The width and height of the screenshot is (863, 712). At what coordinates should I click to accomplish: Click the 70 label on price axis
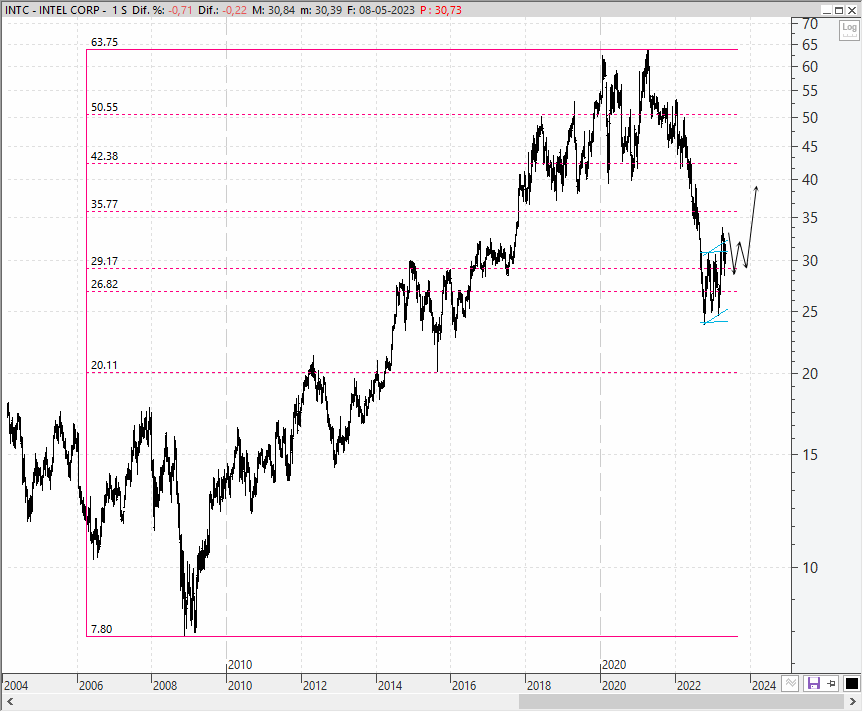[x=810, y=24]
